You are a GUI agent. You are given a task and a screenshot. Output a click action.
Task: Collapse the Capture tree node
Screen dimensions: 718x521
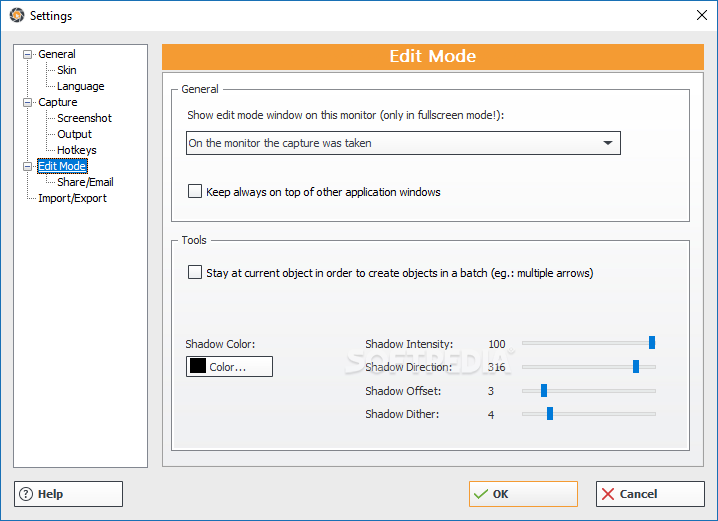(x=27, y=102)
